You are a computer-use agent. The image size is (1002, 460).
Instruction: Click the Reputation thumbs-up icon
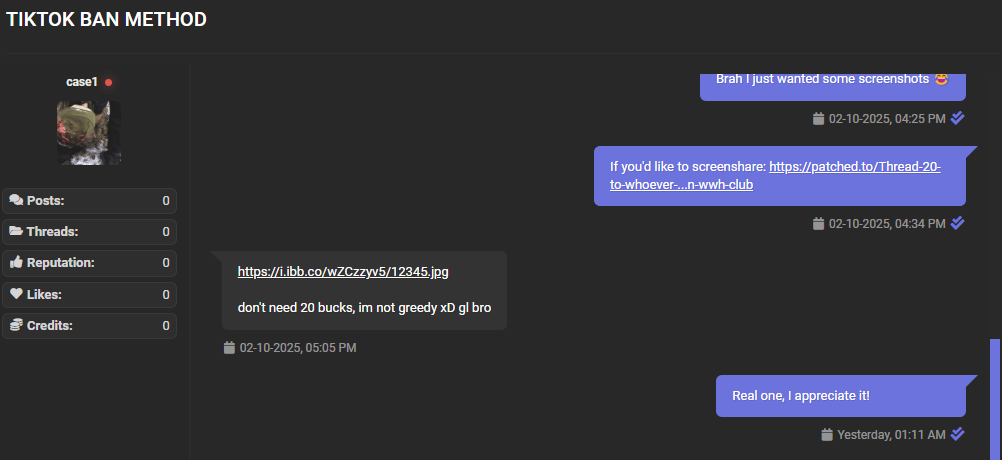pos(16,262)
